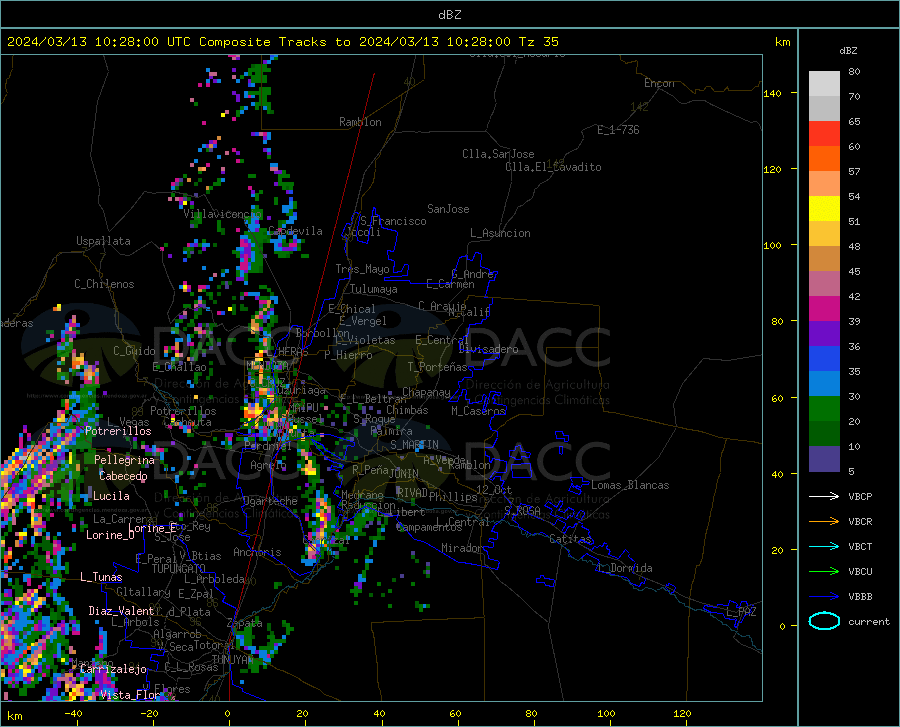Click the -20 tick on the x-axis

(149, 714)
